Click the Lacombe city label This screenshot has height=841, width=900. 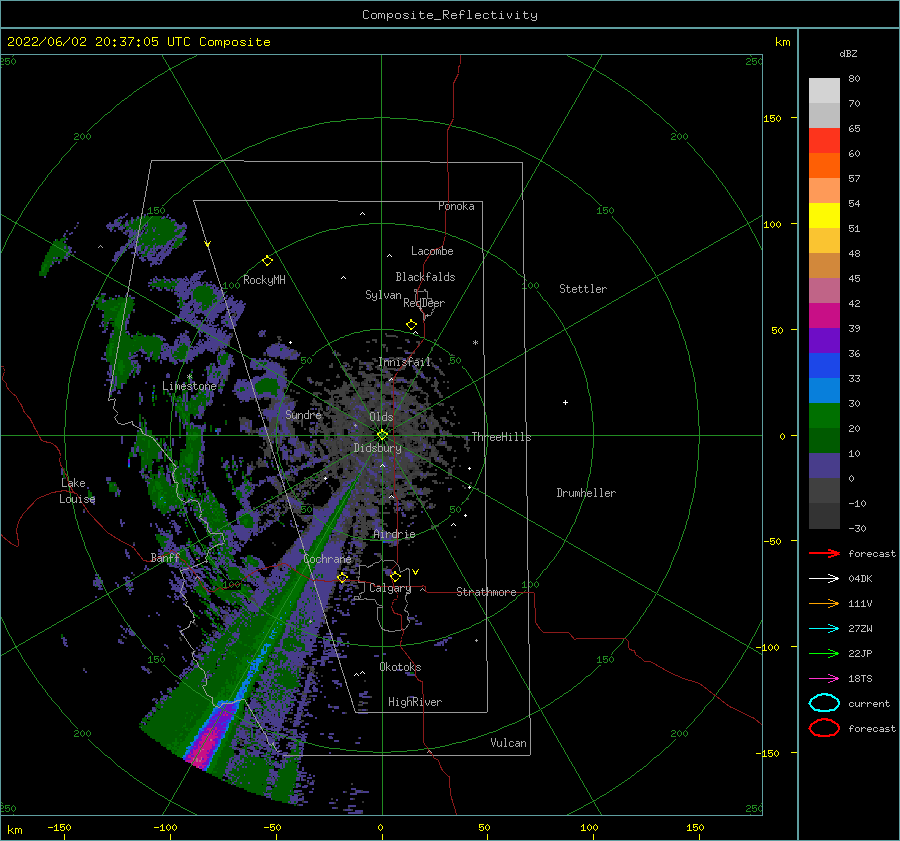[432, 251]
